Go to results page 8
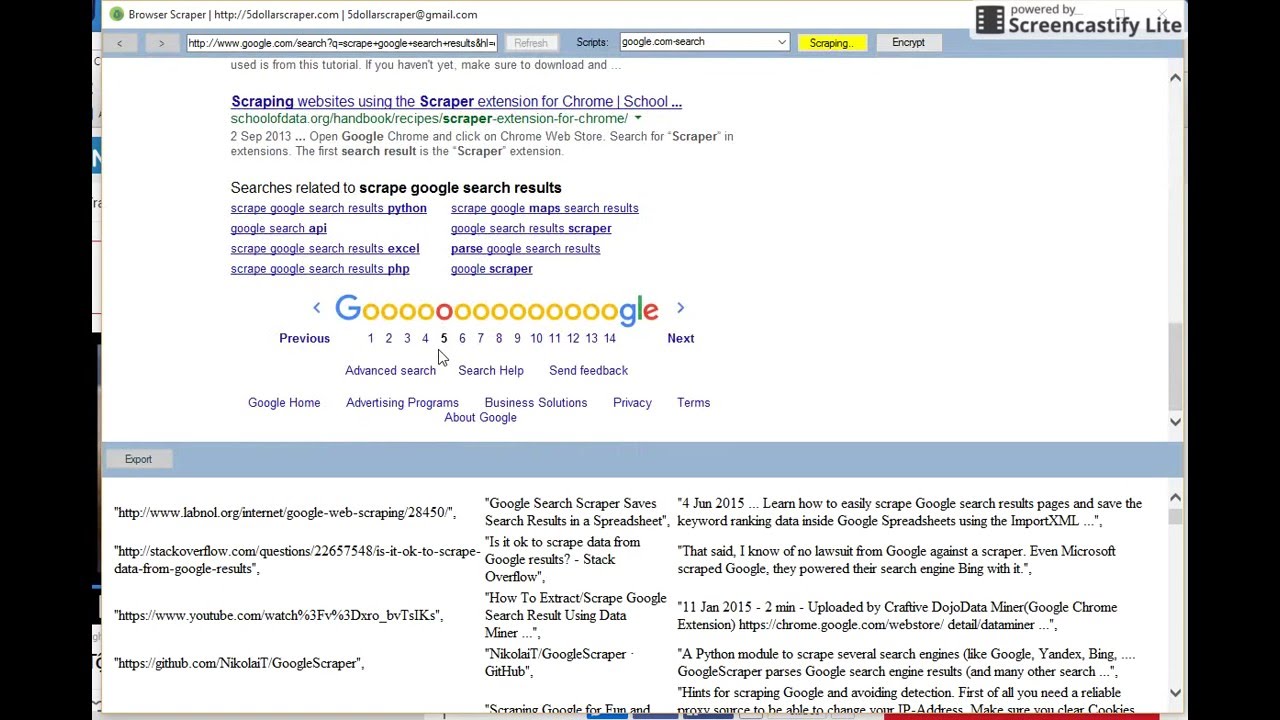Viewport: 1280px width, 720px height. [499, 338]
